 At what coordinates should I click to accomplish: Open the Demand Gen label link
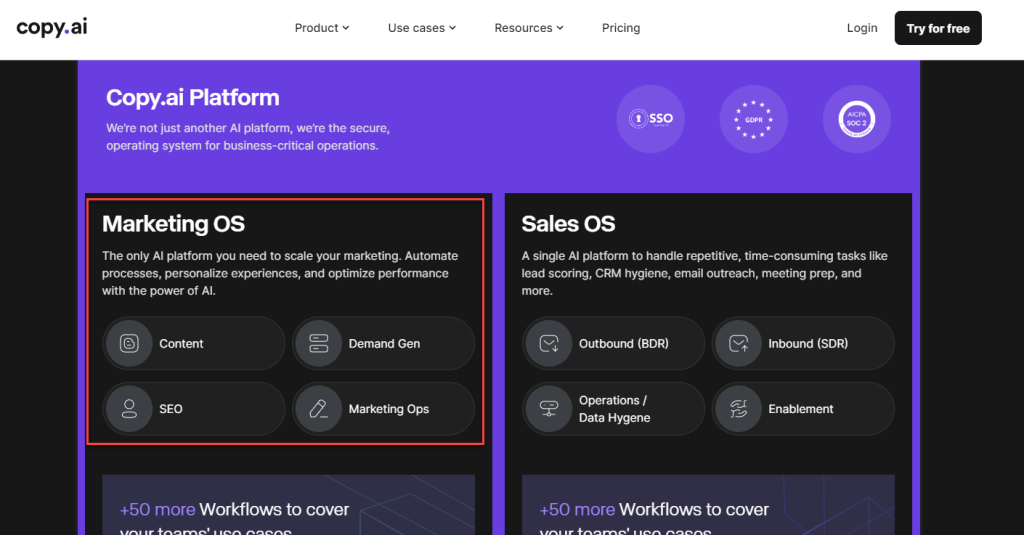point(384,344)
